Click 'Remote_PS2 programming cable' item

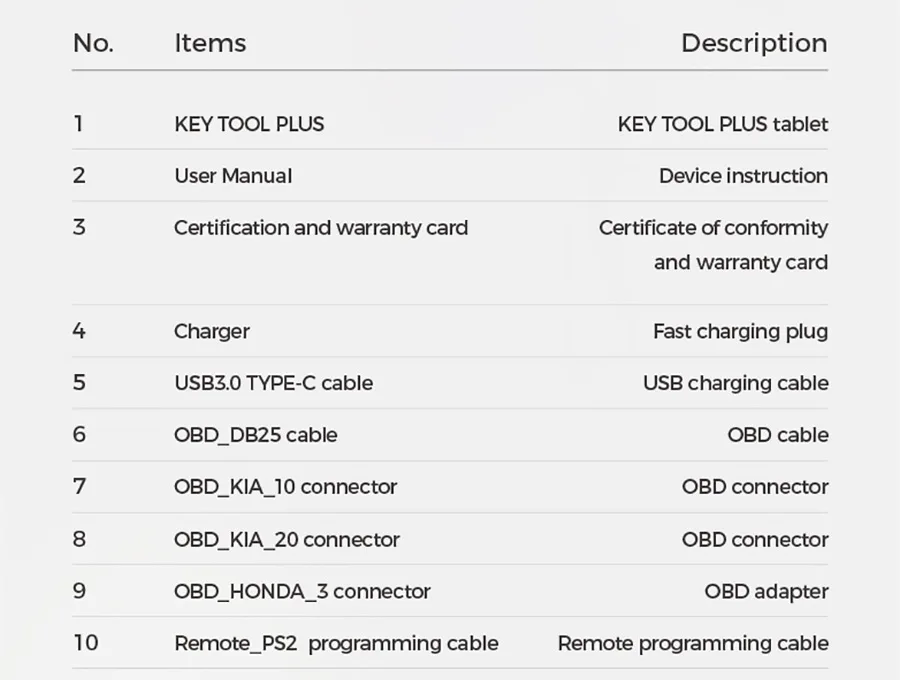(336, 643)
